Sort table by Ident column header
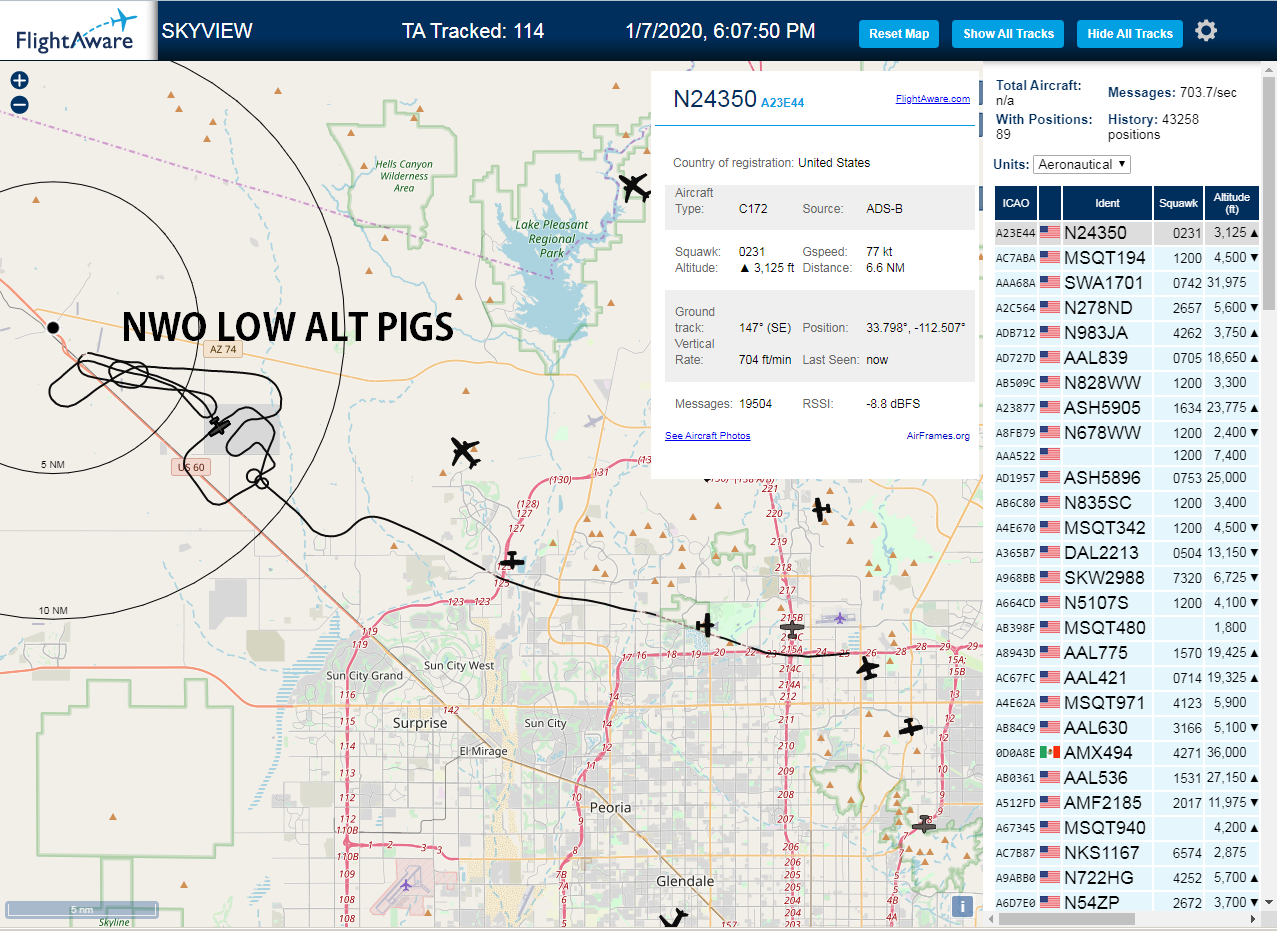Viewport: 1277px width, 931px height. pyautogui.click(x=1107, y=203)
